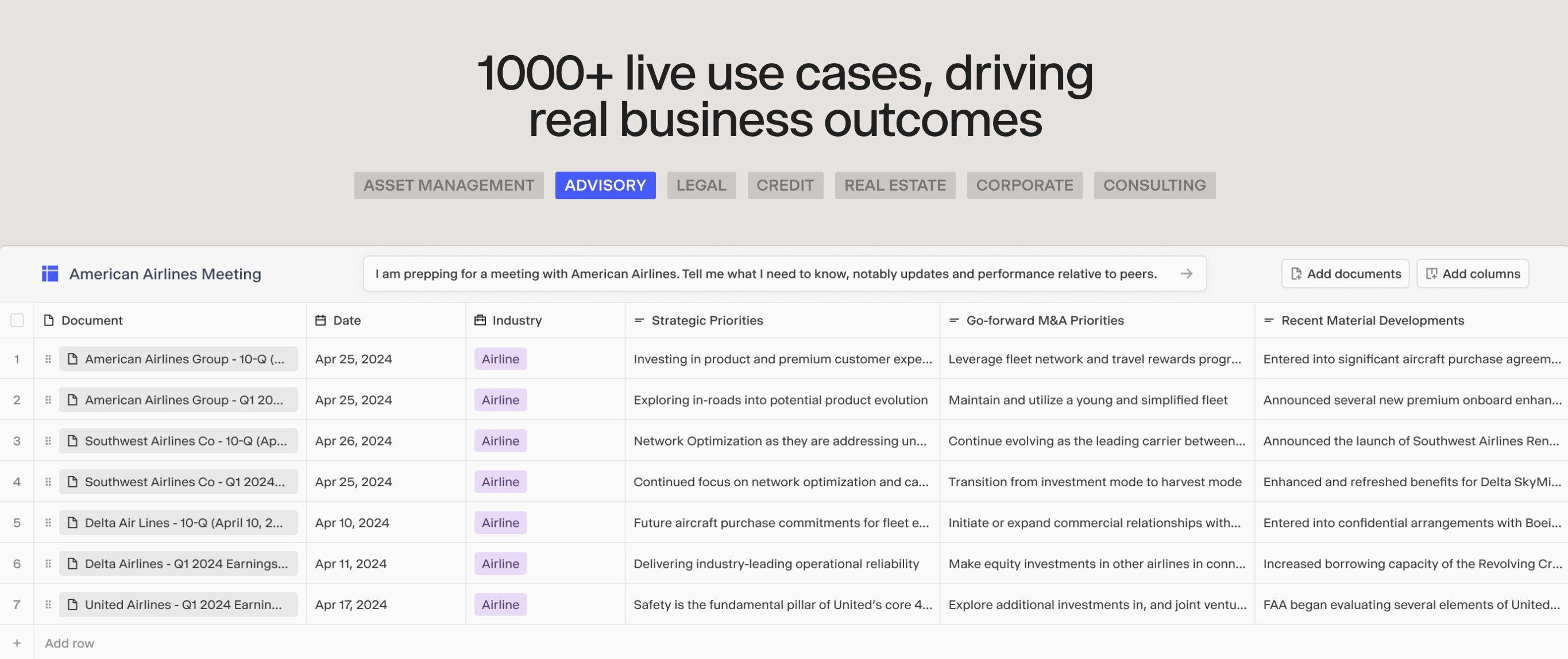The image size is (1568, 659).
Task: Grab the drag handle on row 2
Action: (x=48, y=400)
